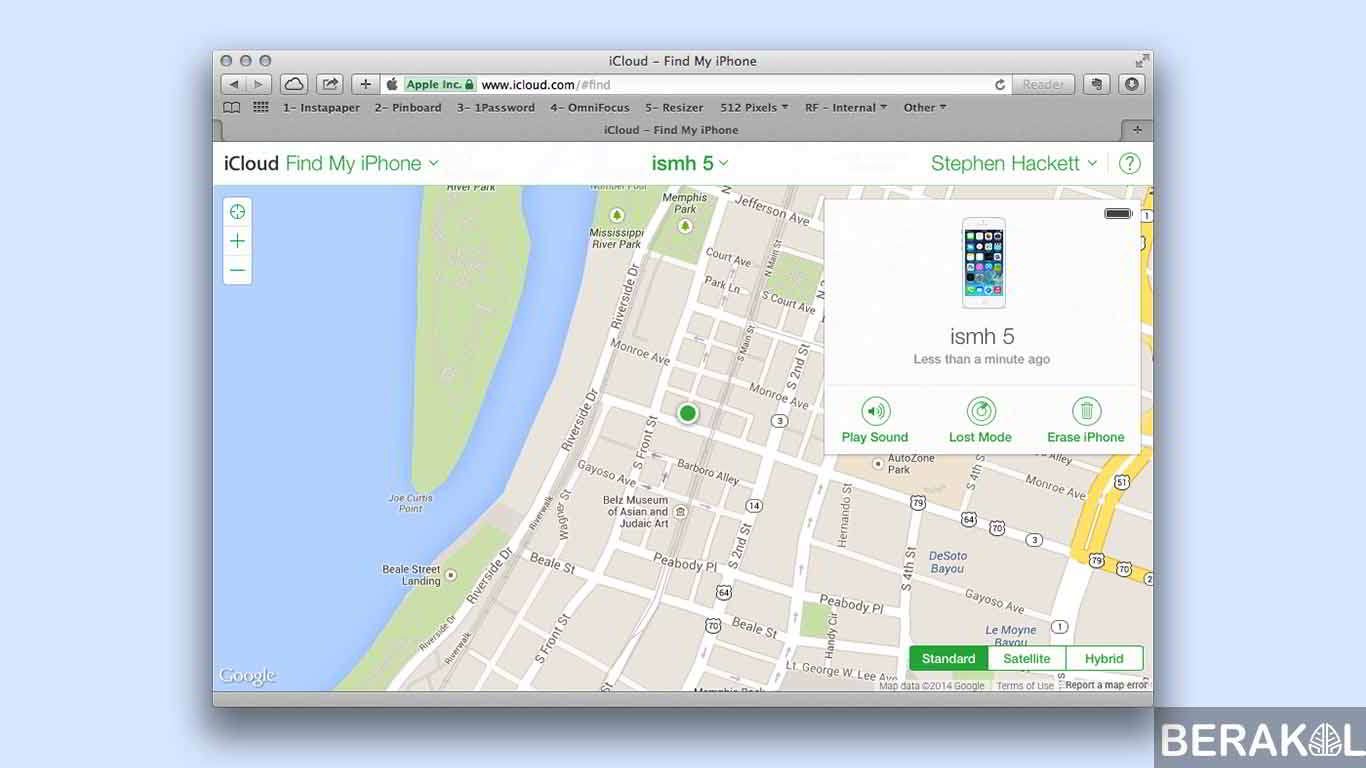Image resolution: width=1366 pixels, height=768 pixels.
Task: Select the iCloud - Find My iPhone tab
Action: click(x=671, y=130)
